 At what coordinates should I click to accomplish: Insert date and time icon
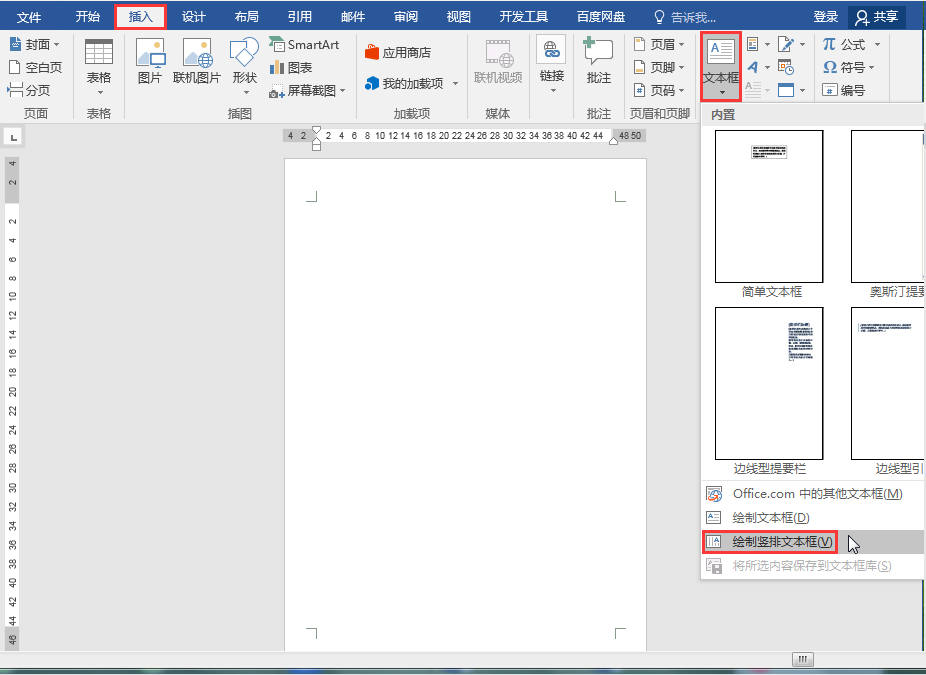(x=785, y=67)
